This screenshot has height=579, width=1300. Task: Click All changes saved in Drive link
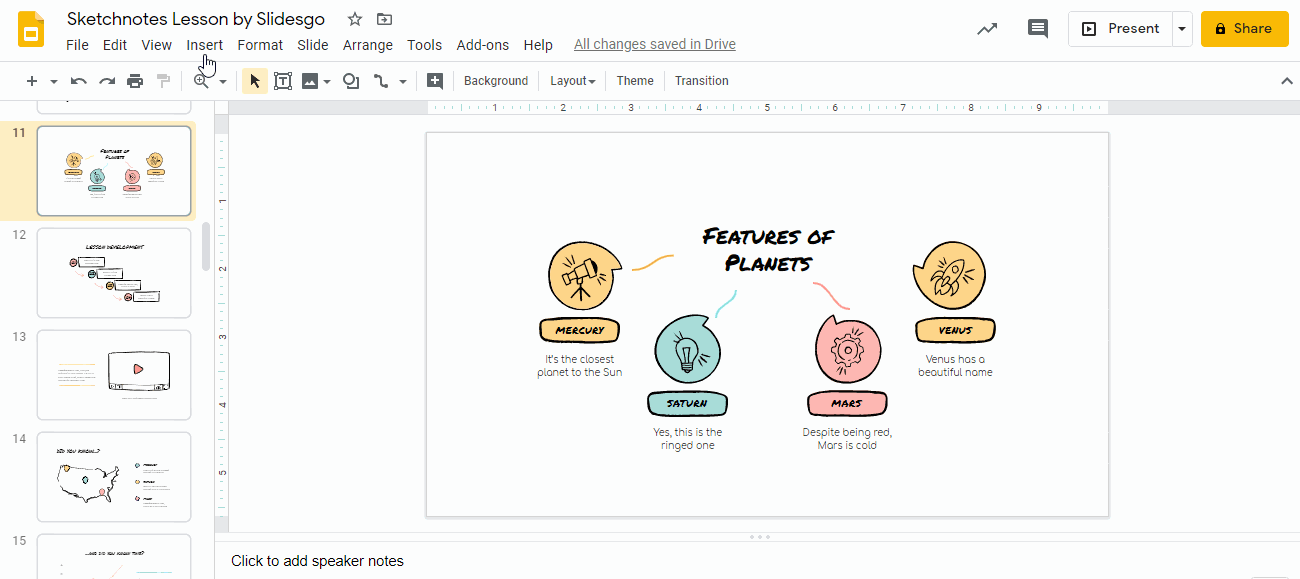pyautogui.click(x=655, y=45)
